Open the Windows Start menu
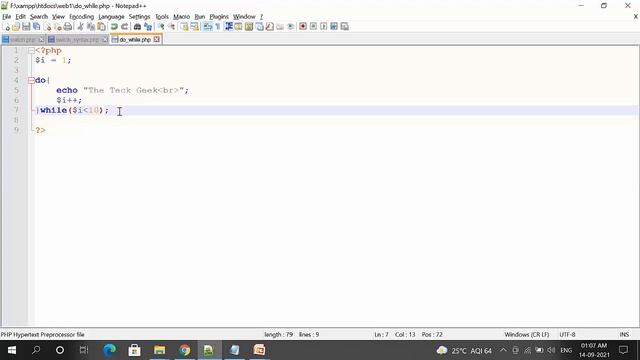The height and width of the screenshot is (360, 640). 11,350
